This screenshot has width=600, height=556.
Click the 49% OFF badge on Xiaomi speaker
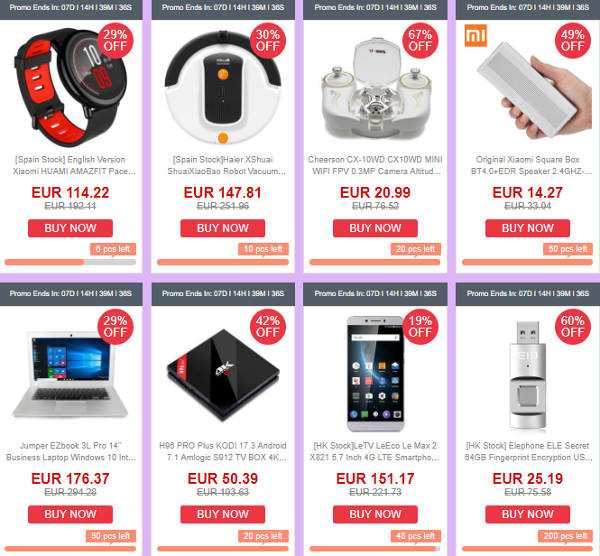point(573,41)
